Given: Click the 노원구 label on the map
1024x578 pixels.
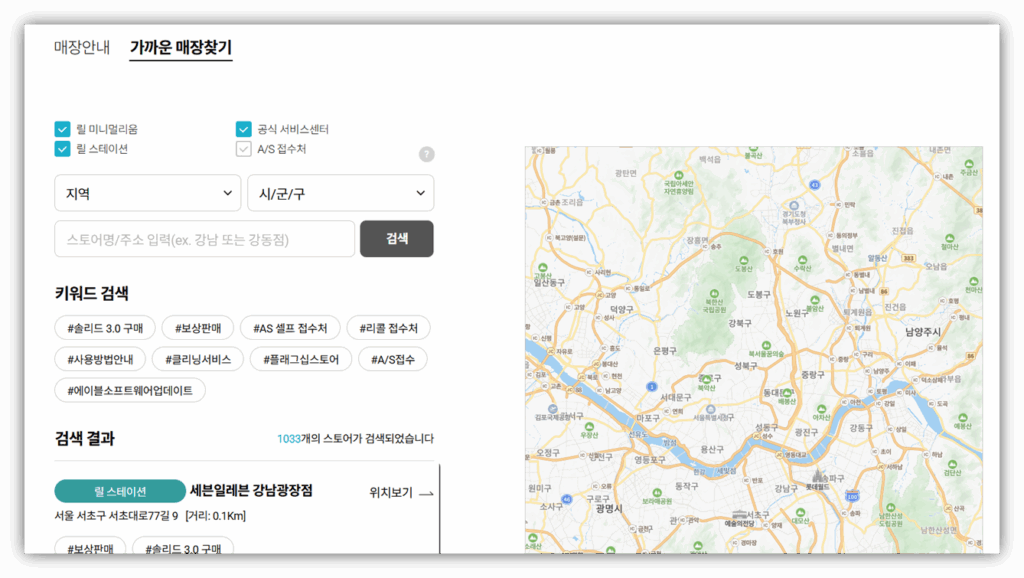Looking at the screenshot, I should click(797, 313).
